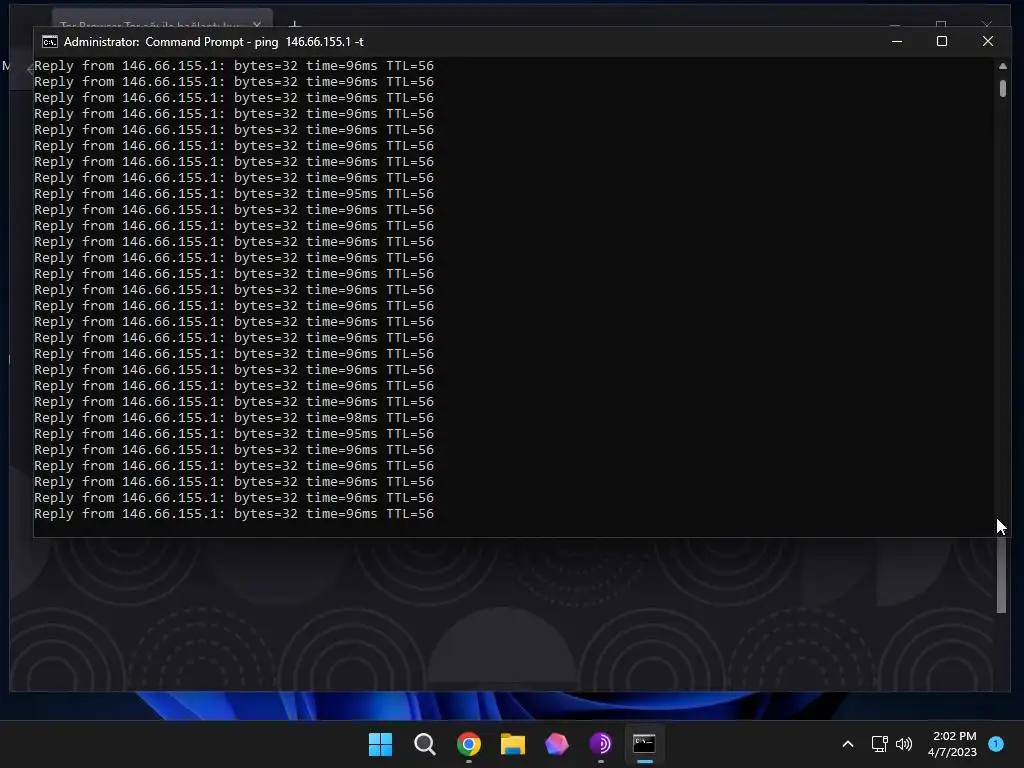This screenshot has width=1024, height=768.
Task: Minimize the Command Prompt window
Action: pyautogui.click(x=897, y=41)
